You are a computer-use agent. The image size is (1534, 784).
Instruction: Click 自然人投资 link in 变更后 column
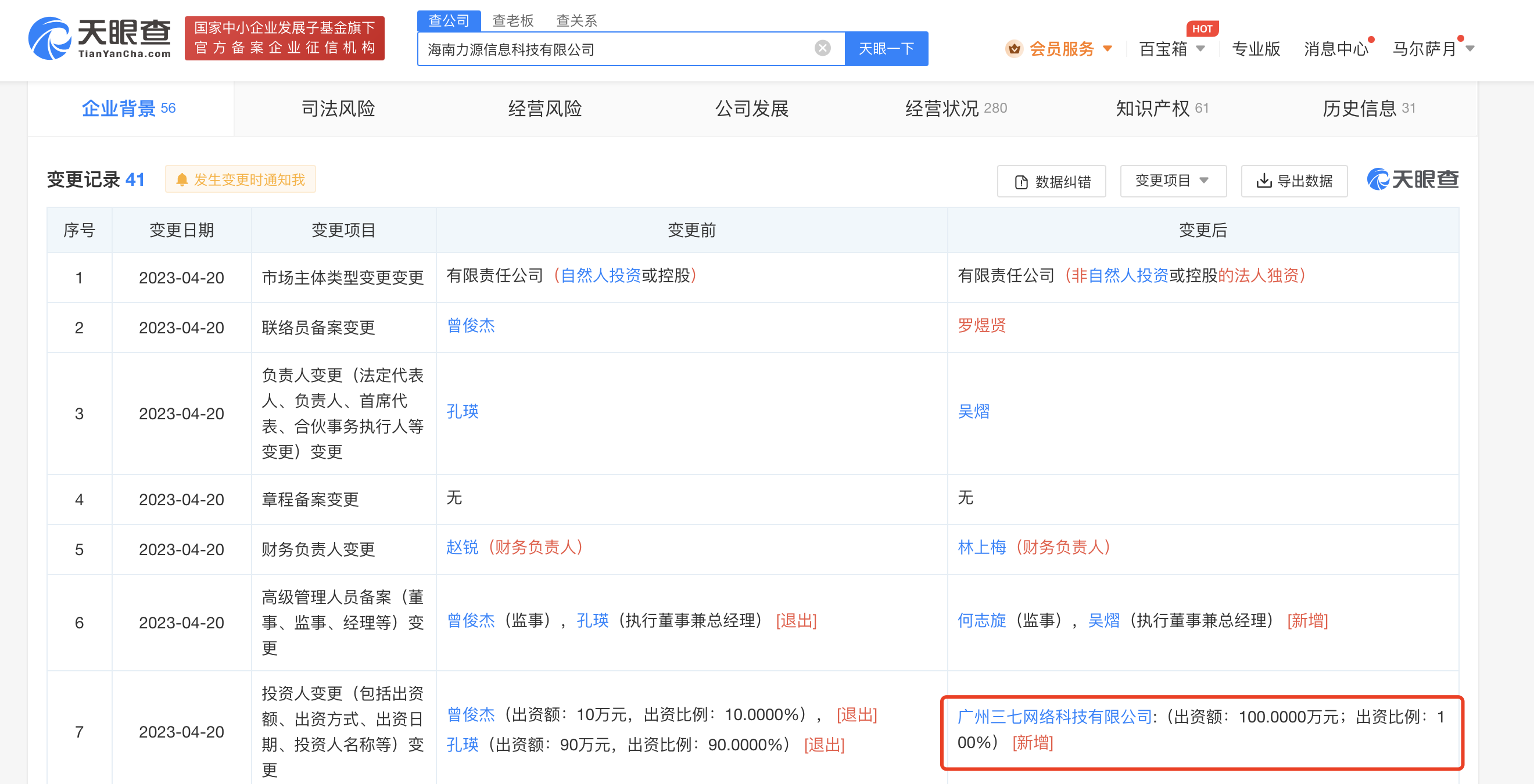(1128, 276)
